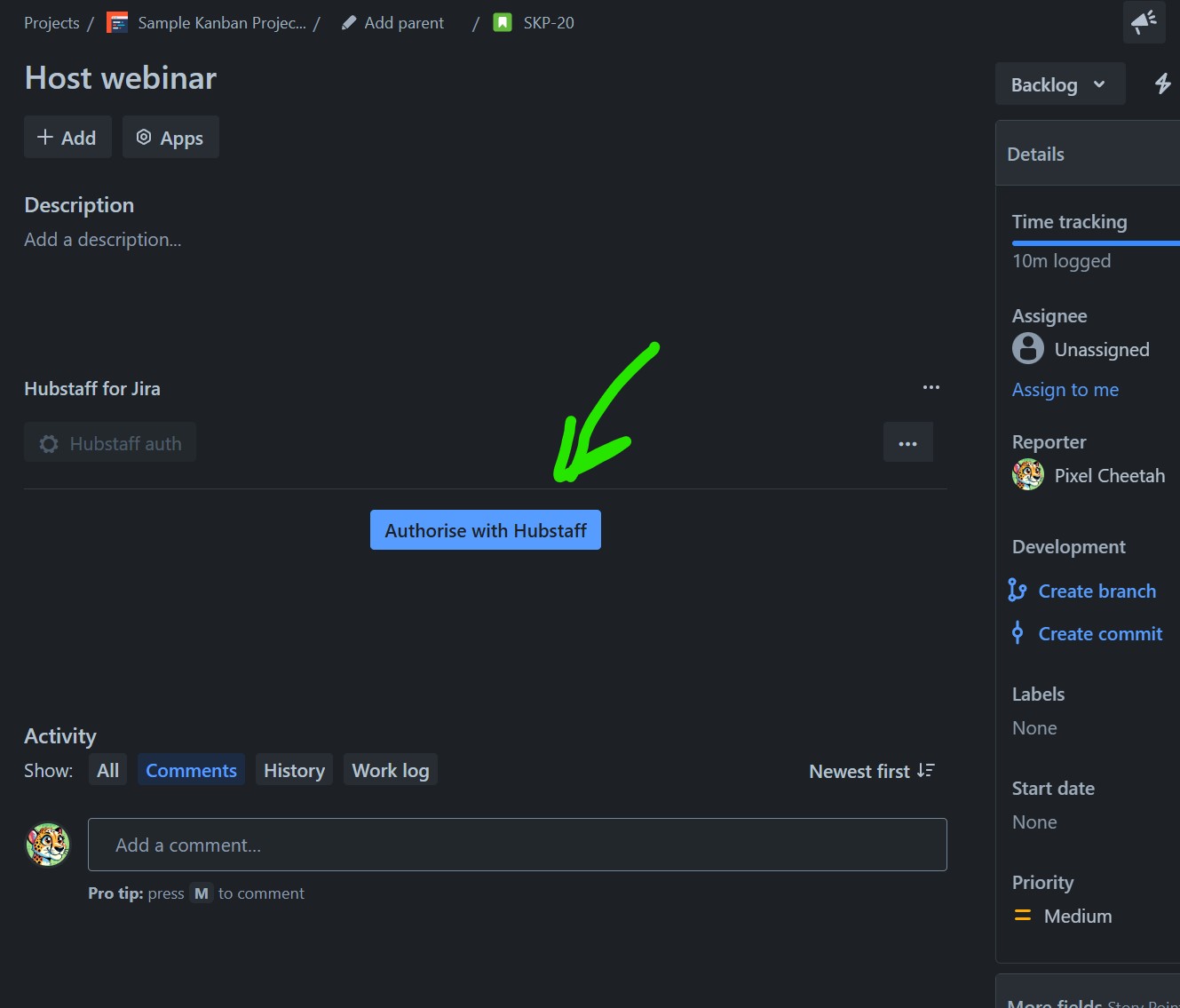This screenshot has height=1008, width=1180.
Task: Click the Create commit link
Action: point(1100,633)
